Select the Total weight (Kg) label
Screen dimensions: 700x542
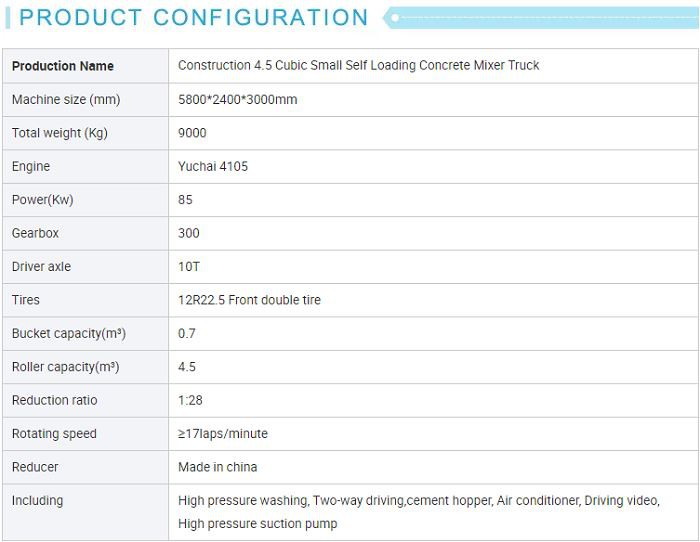tap(59, 133)
